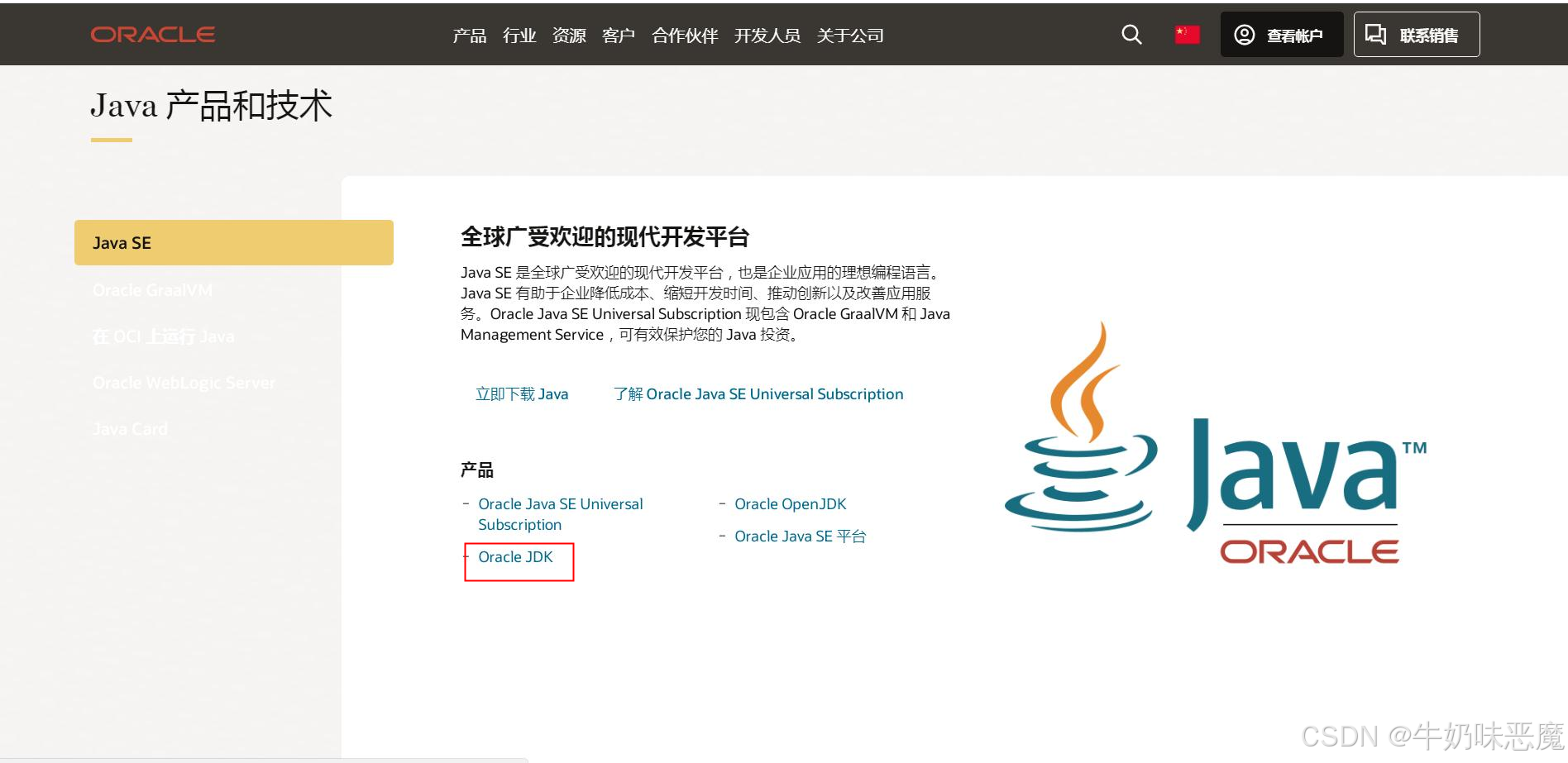Open the Oracle OpenJDK link

coord(790,504)
